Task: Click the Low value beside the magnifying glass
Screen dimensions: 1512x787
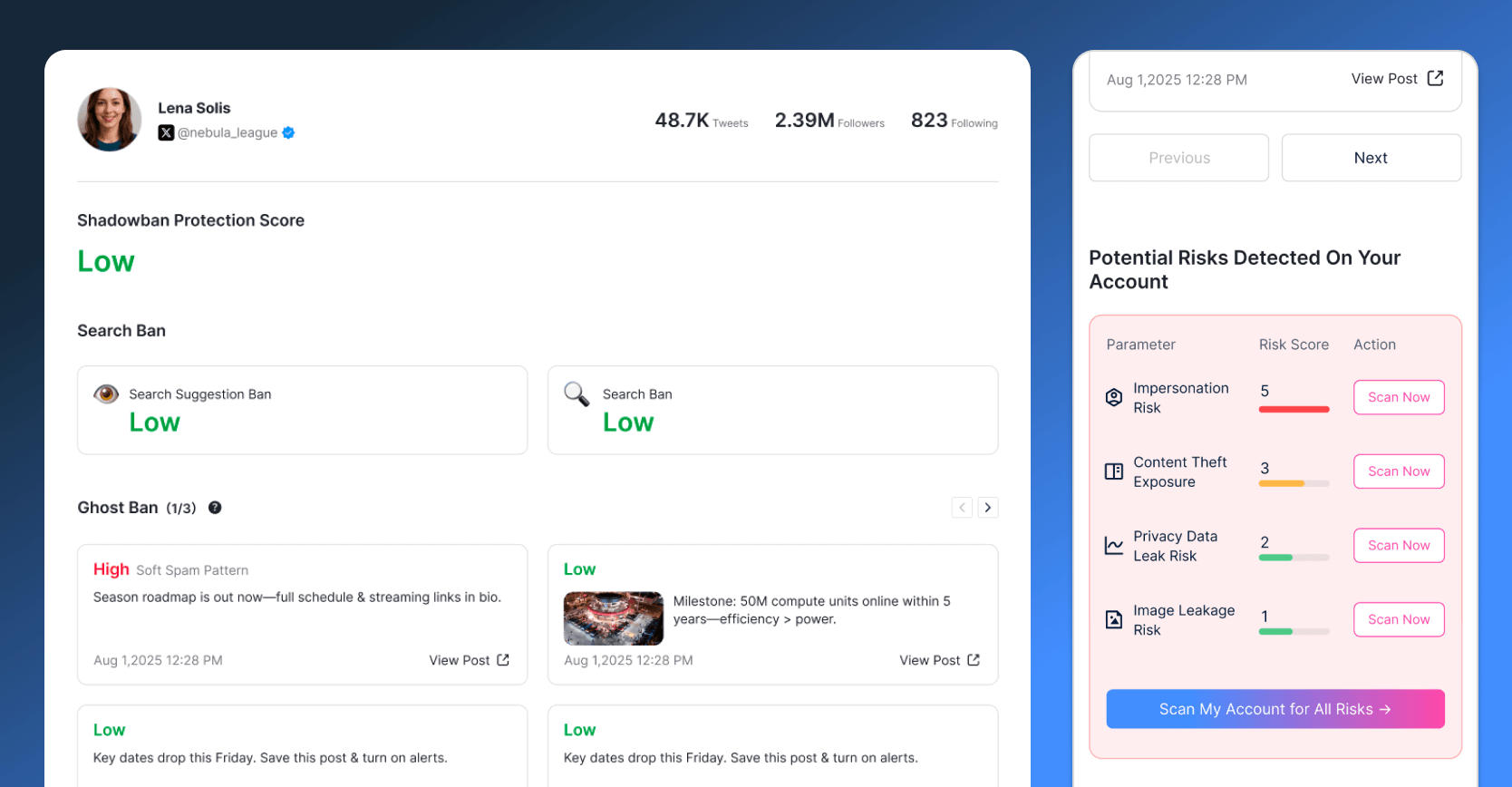Action: coord(628,423)
